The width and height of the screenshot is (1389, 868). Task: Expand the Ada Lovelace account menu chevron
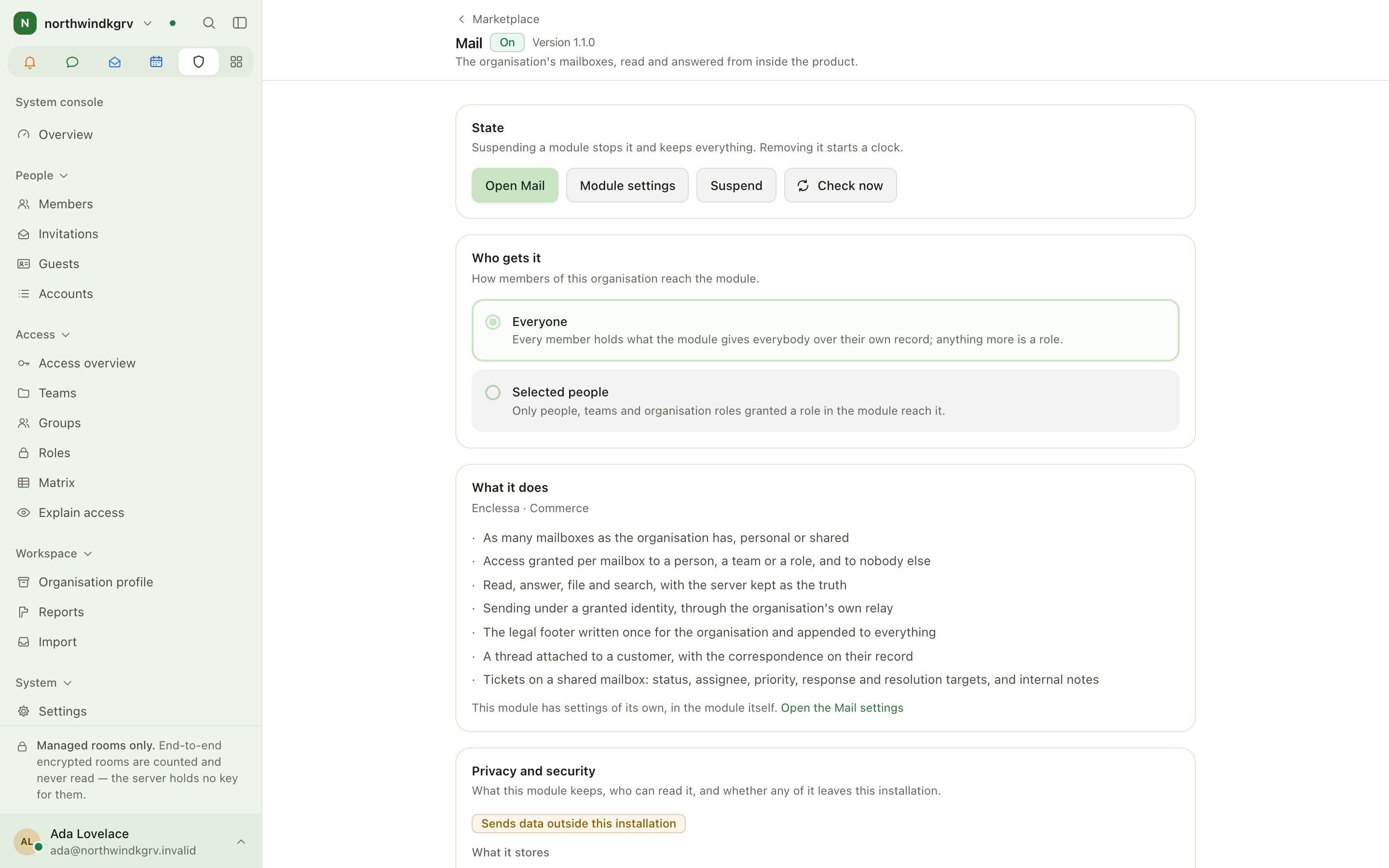click(241, 841)
